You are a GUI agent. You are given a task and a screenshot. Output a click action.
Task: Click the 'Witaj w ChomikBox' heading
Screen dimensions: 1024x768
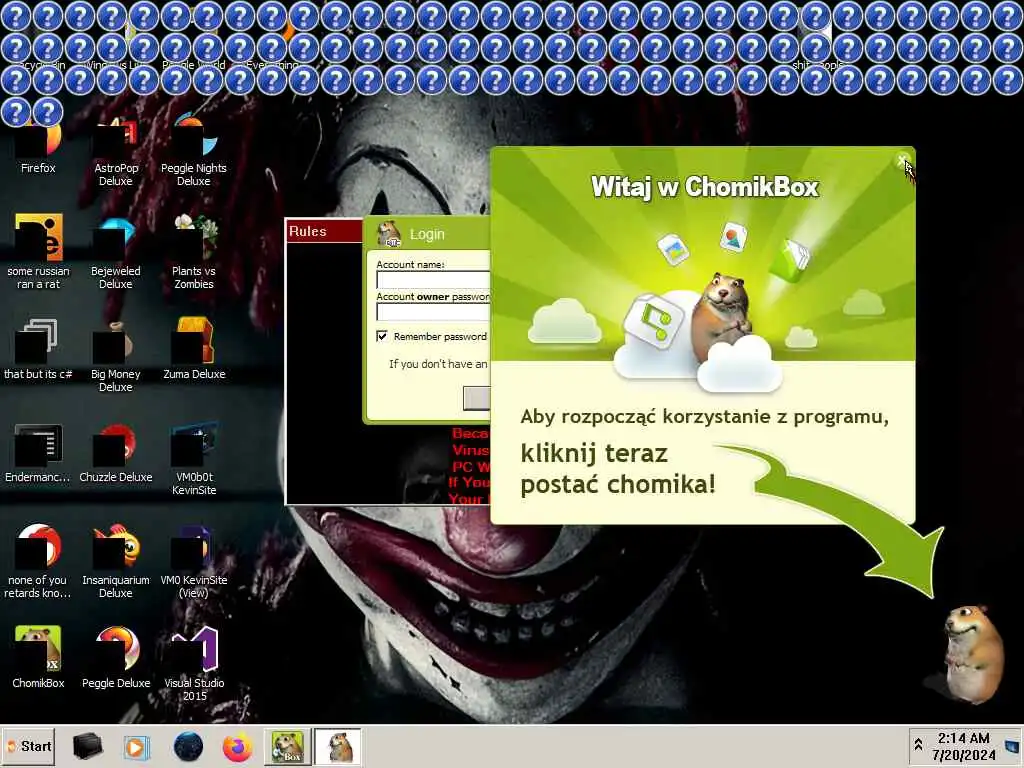click(x=704, y=187)
